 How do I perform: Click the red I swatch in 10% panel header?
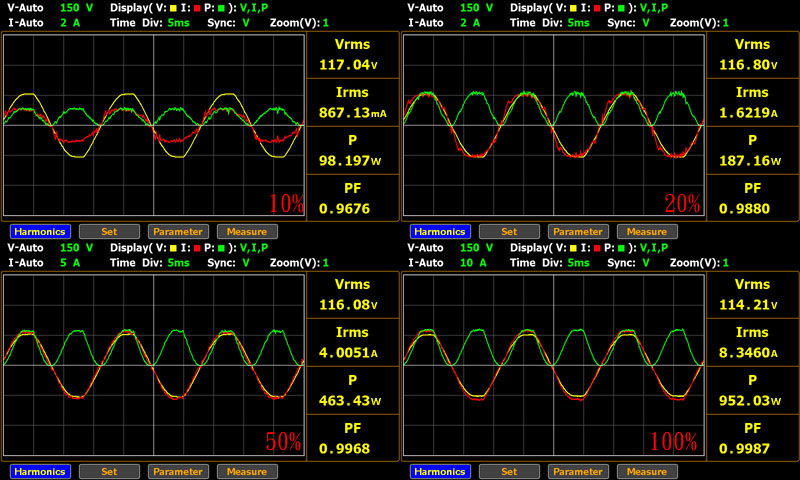point(197,8)
